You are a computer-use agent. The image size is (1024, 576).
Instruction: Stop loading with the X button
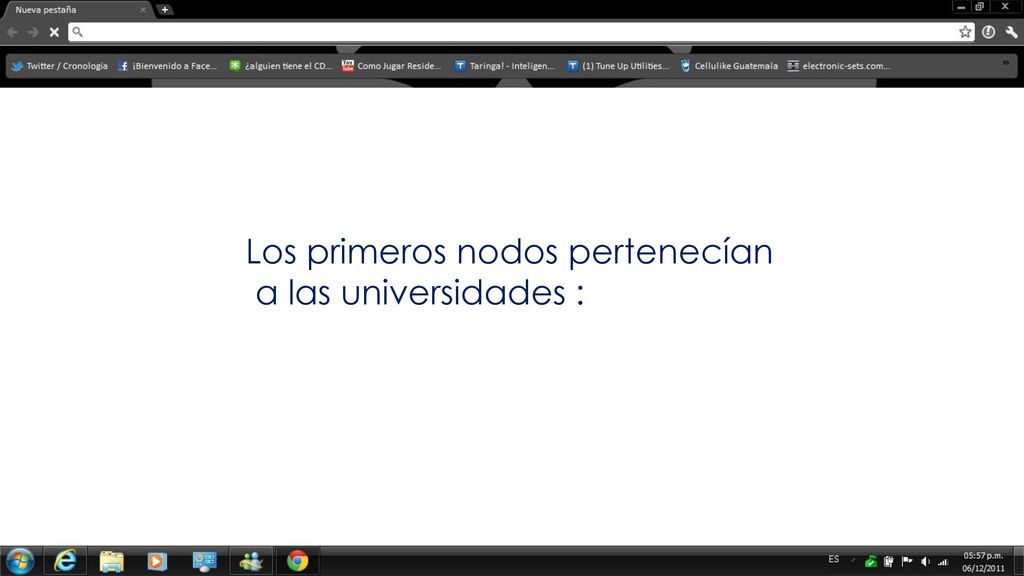(x=54, y=31)
